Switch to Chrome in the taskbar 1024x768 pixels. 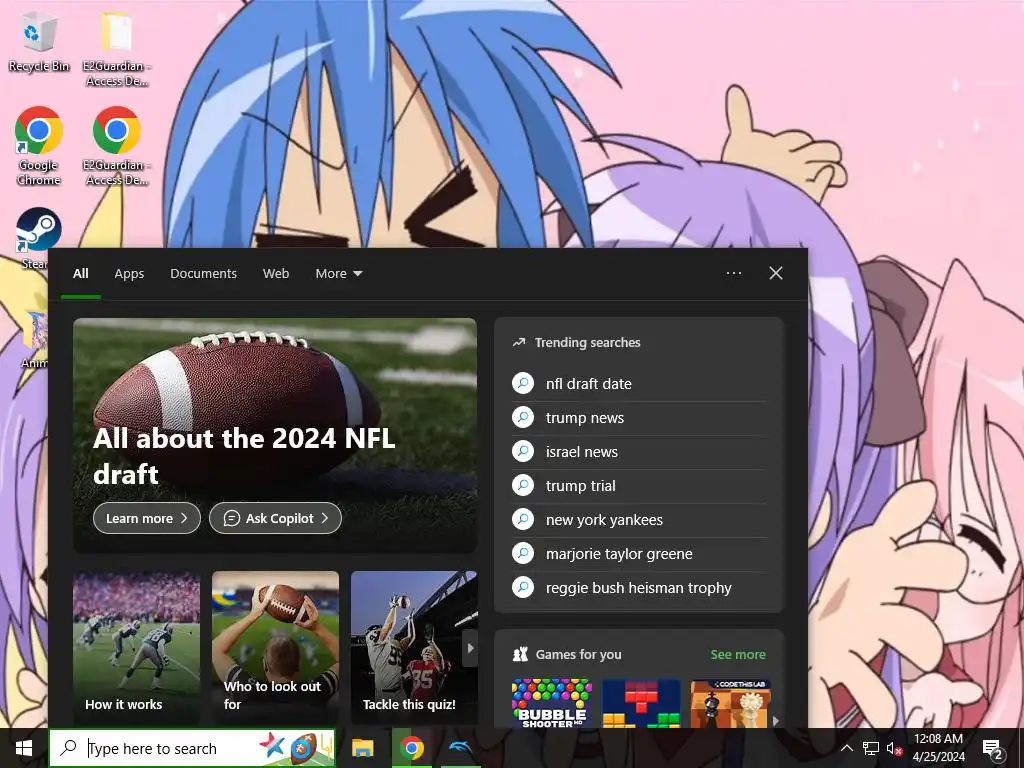click(411, 748)
